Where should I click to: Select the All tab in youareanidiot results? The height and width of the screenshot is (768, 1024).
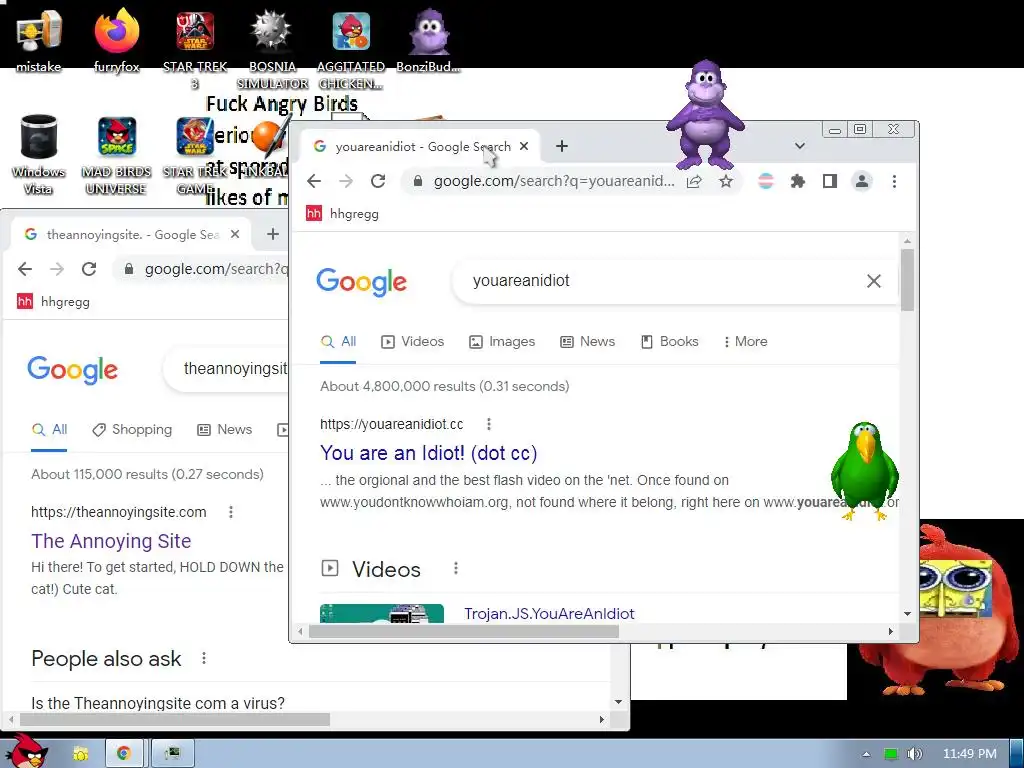point(338,342)
